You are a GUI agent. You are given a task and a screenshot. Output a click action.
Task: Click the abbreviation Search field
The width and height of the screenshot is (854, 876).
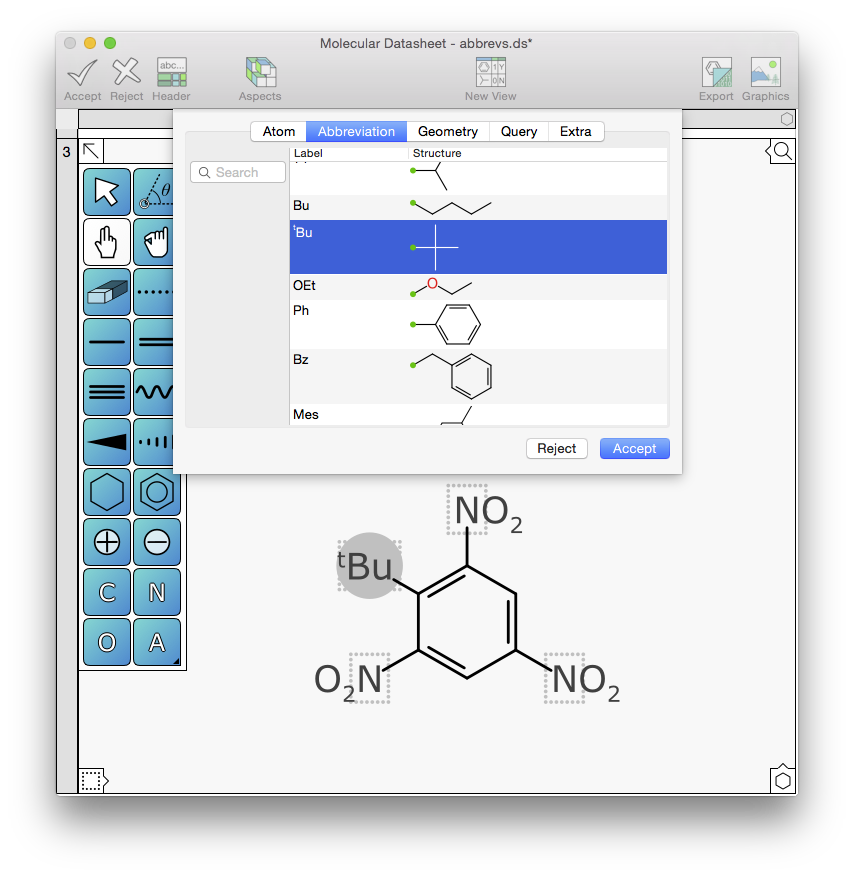click(x=238, y=172)
